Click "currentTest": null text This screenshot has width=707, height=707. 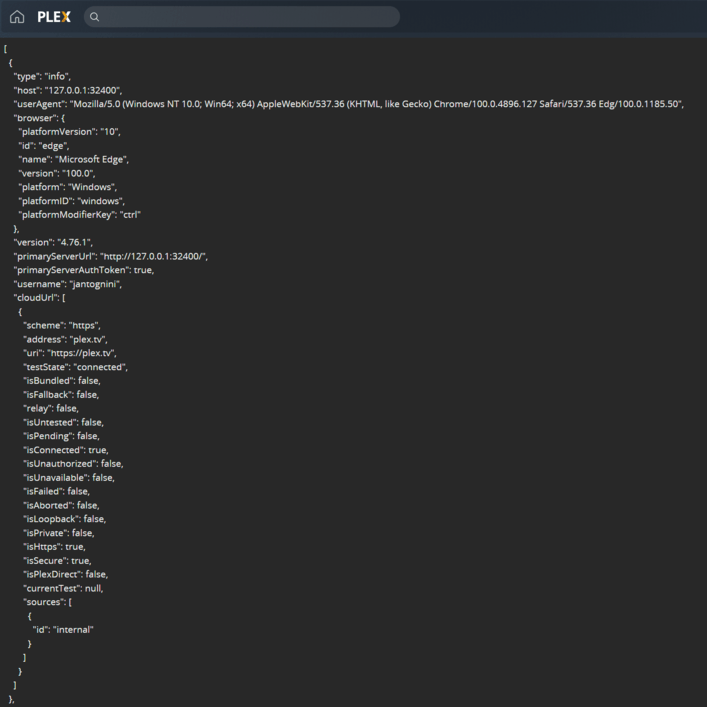pyautogui.click(x=63, y=588)
